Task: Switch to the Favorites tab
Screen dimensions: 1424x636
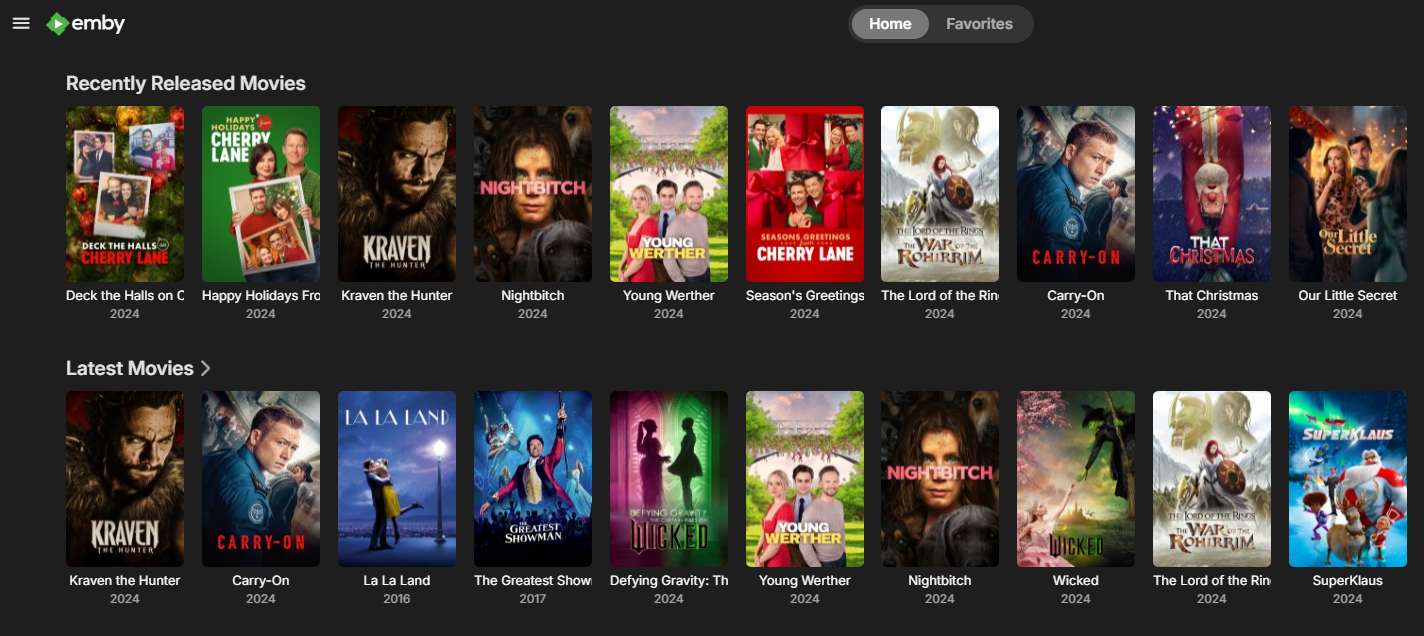Action: (x=979, y=24)
